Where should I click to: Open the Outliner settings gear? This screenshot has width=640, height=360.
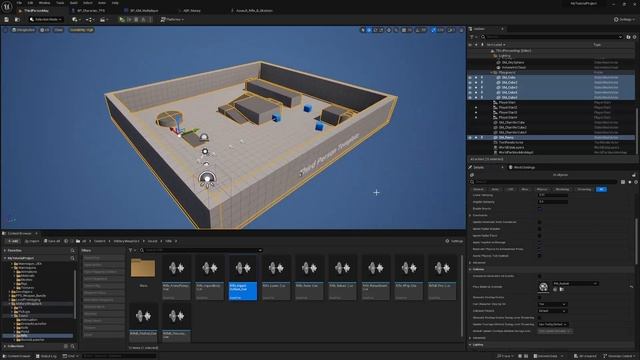pos(634,37)
